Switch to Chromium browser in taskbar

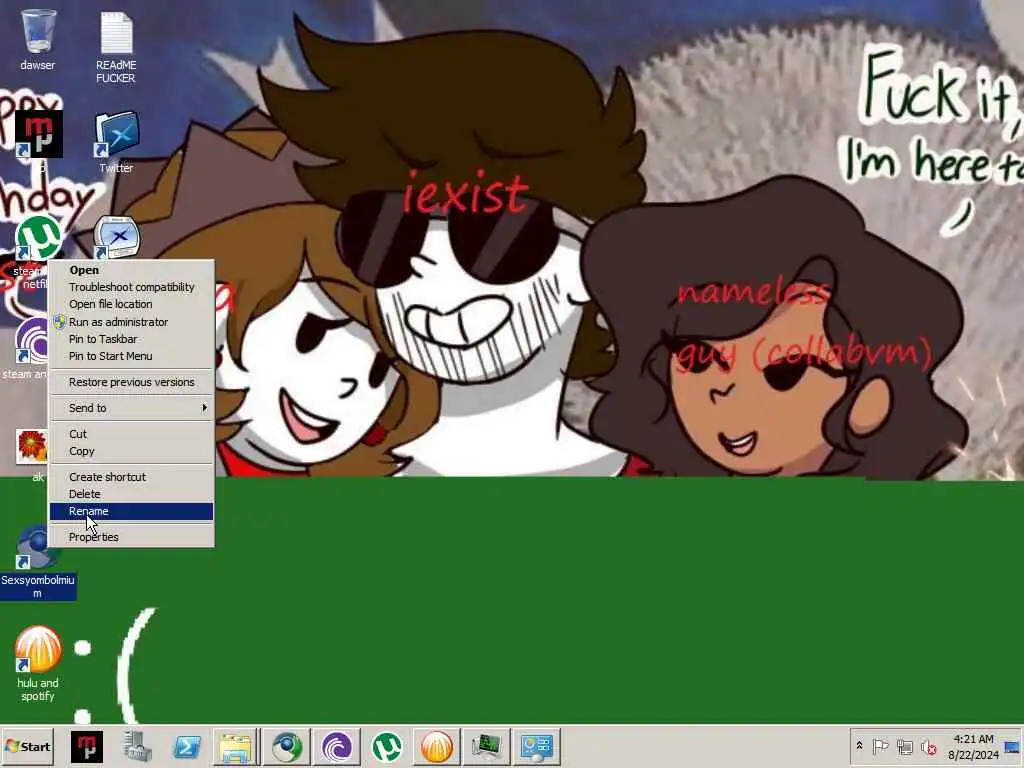(x=287, y=746)
